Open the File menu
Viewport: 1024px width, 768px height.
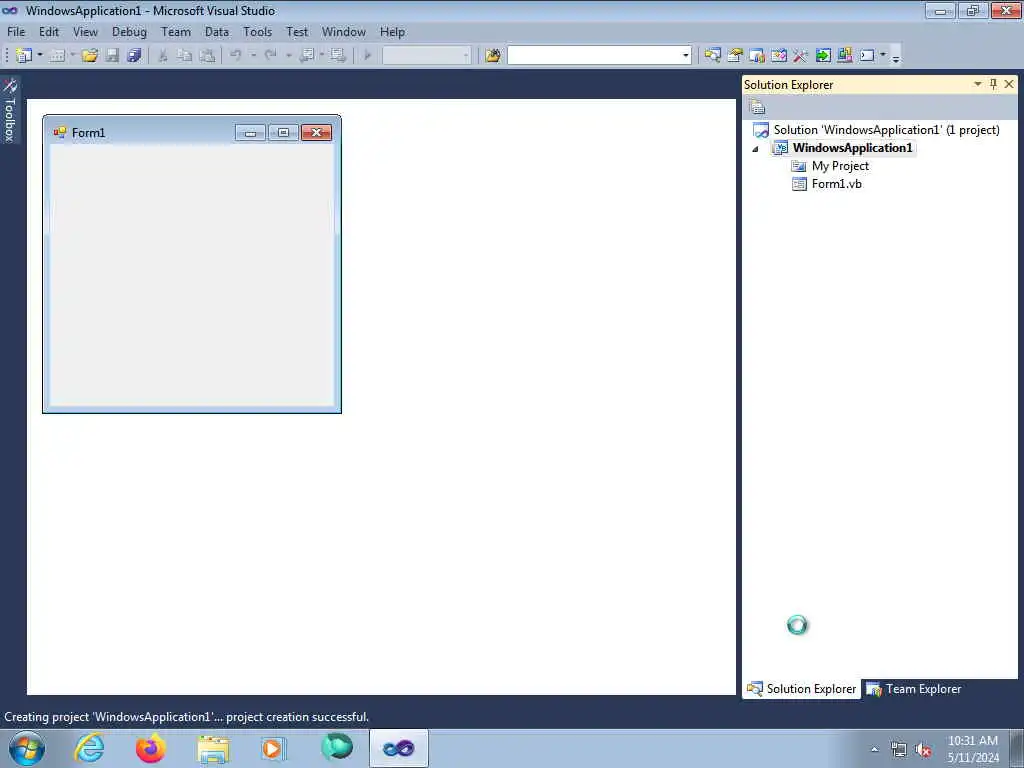pos(16,32)
